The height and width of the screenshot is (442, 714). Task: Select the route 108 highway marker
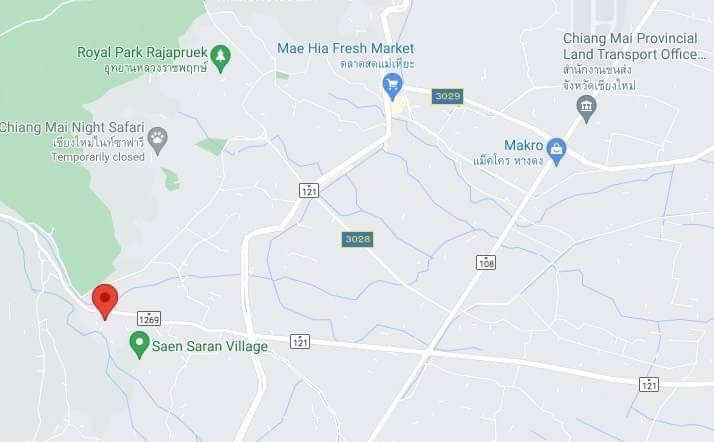pyautogui.click(x=486, y=262)
